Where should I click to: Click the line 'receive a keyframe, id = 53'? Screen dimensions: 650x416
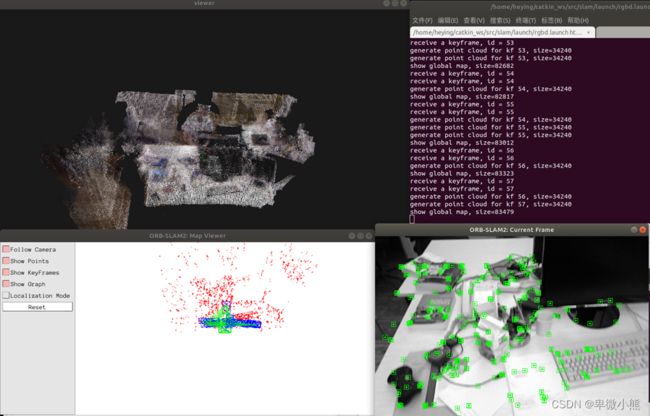coord(462,43)
